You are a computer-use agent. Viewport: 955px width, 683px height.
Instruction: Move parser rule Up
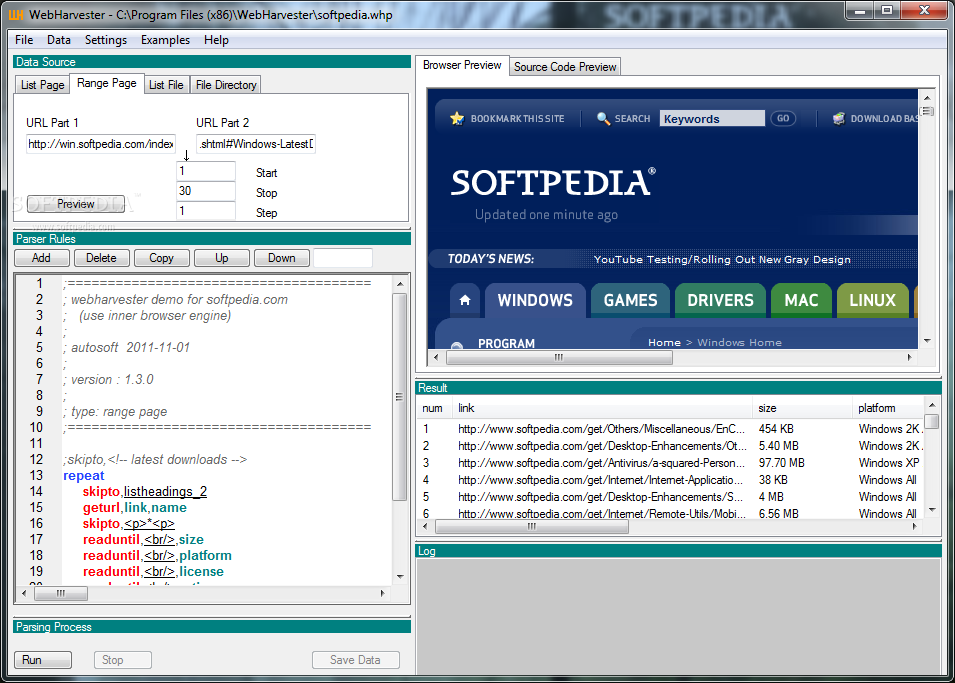coord(222,258)
